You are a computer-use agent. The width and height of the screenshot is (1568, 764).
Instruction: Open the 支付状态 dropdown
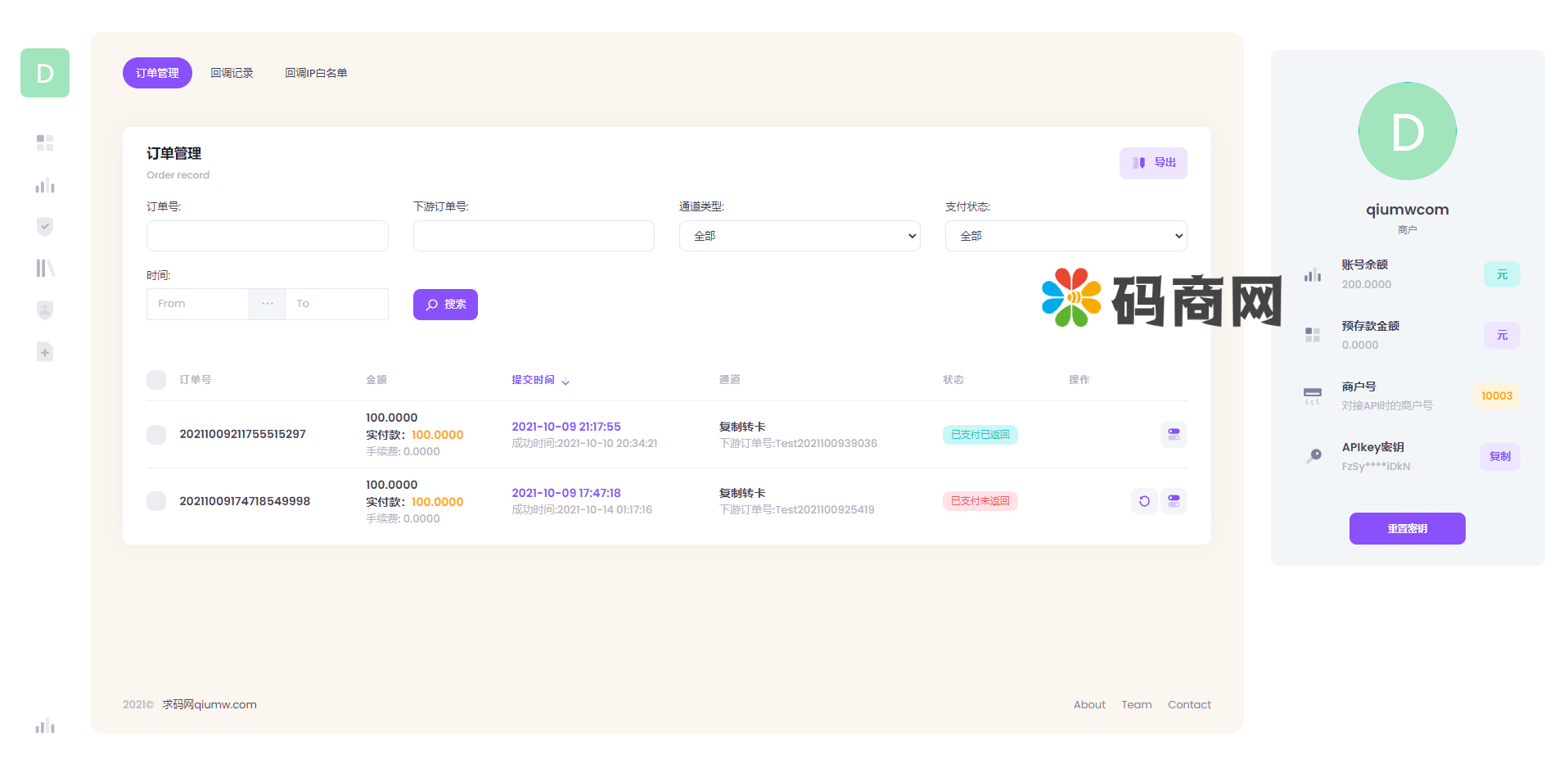[x=1066, y=236]
